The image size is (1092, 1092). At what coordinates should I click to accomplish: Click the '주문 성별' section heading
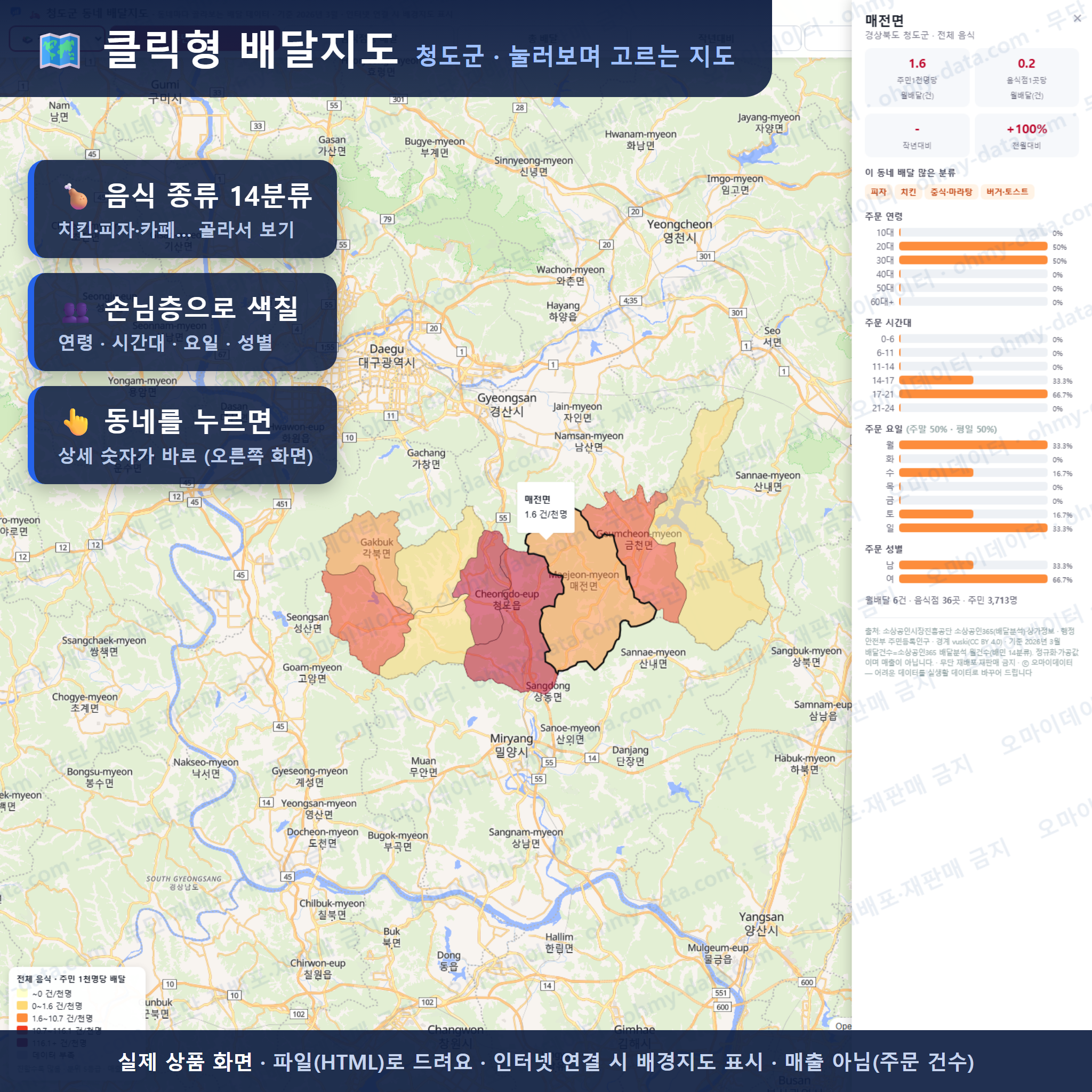pos(884,549)
